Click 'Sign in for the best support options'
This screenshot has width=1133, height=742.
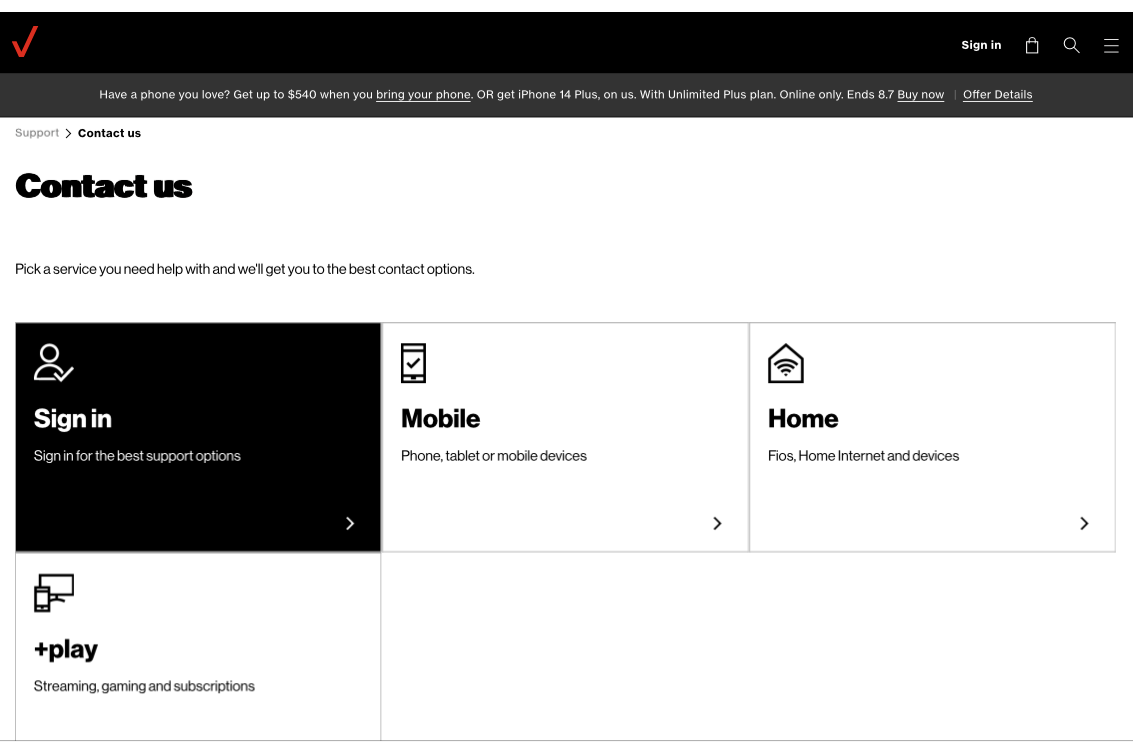(x=137, y=456)
